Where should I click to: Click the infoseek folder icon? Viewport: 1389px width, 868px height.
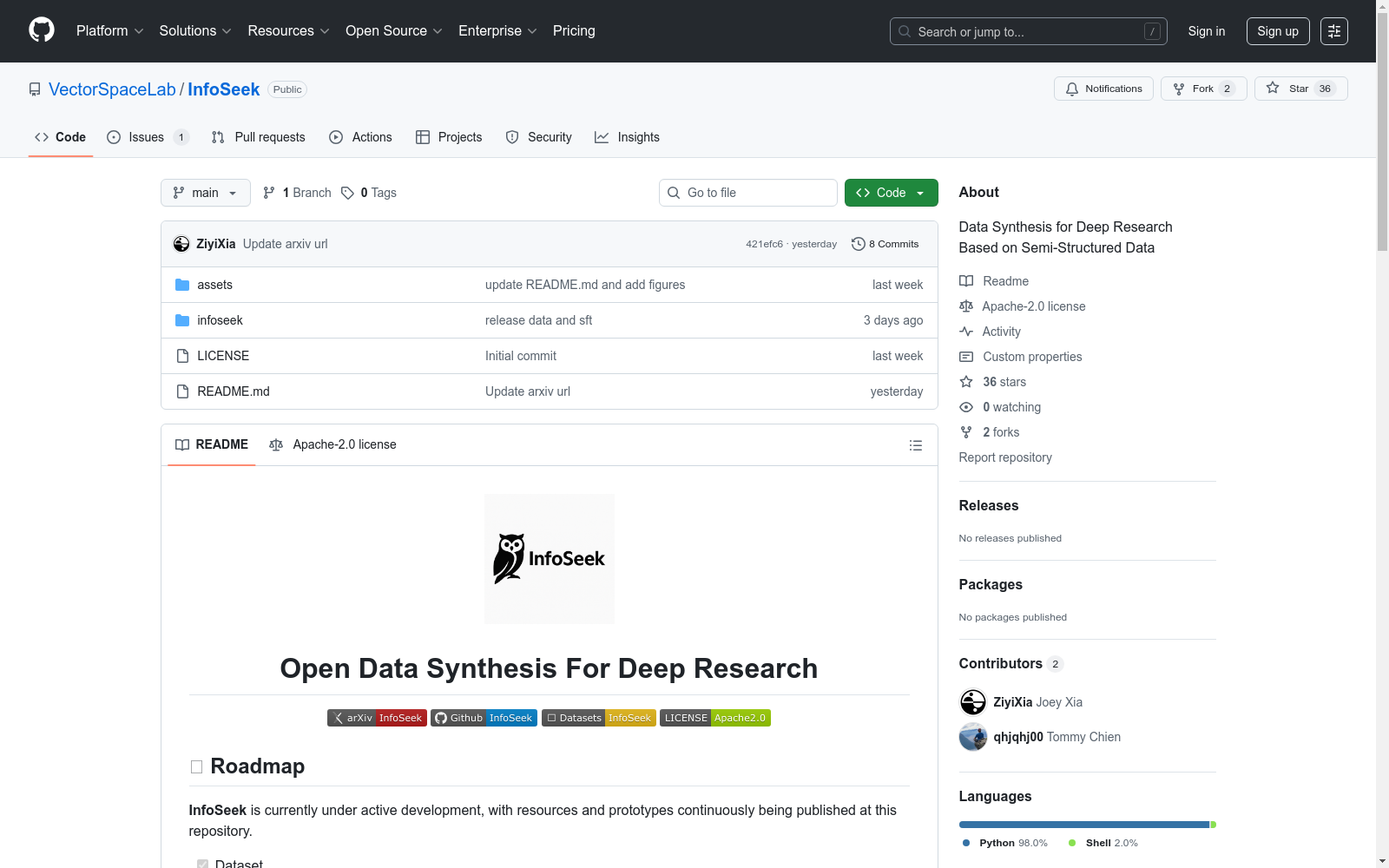click(x=182, y=320)
